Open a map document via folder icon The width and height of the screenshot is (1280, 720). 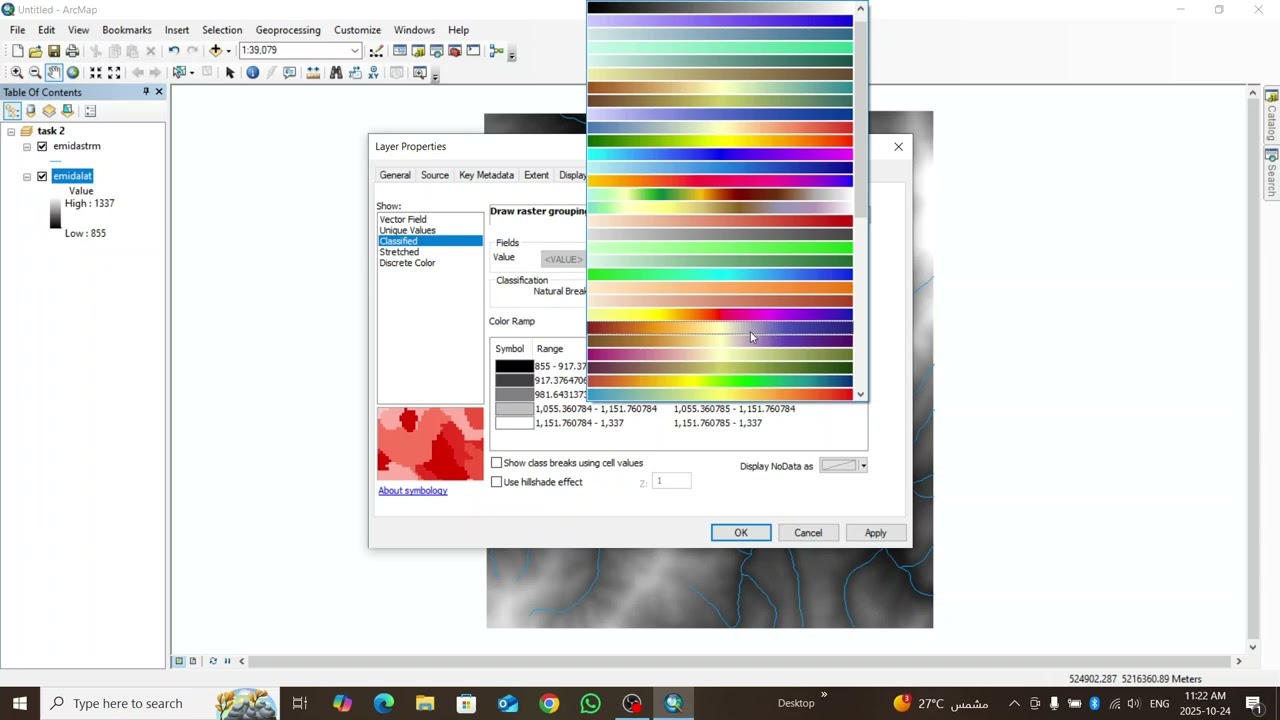coord(35,51)
